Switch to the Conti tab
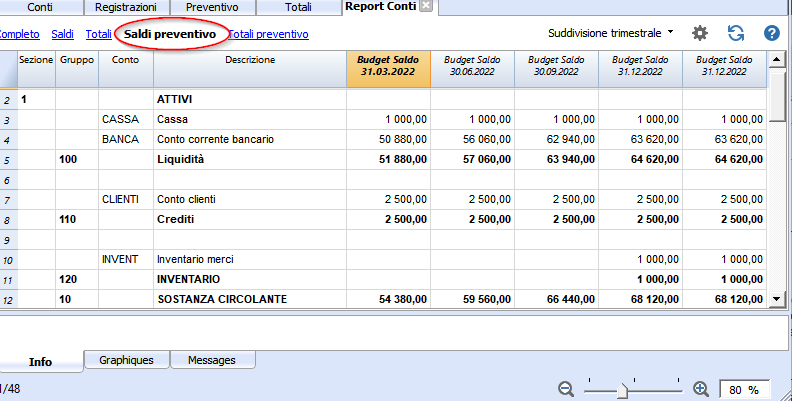 (40, 7)
